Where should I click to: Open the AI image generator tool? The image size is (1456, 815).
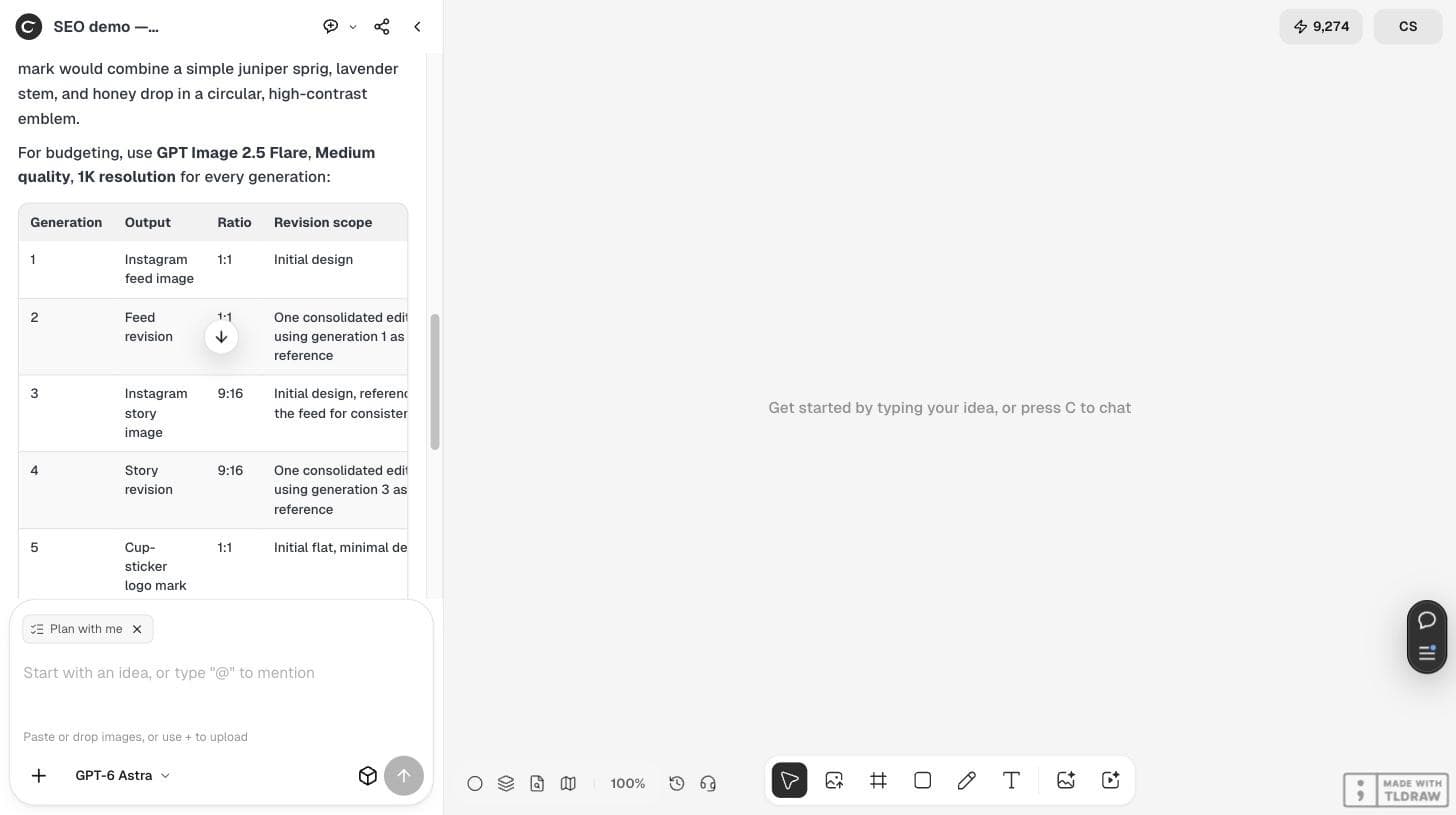pos(1066,780)
